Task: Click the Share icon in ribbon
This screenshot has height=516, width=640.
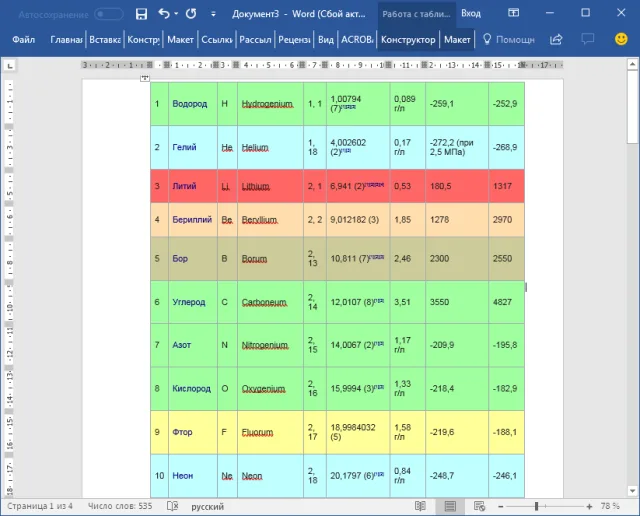Action: [556, 40]
